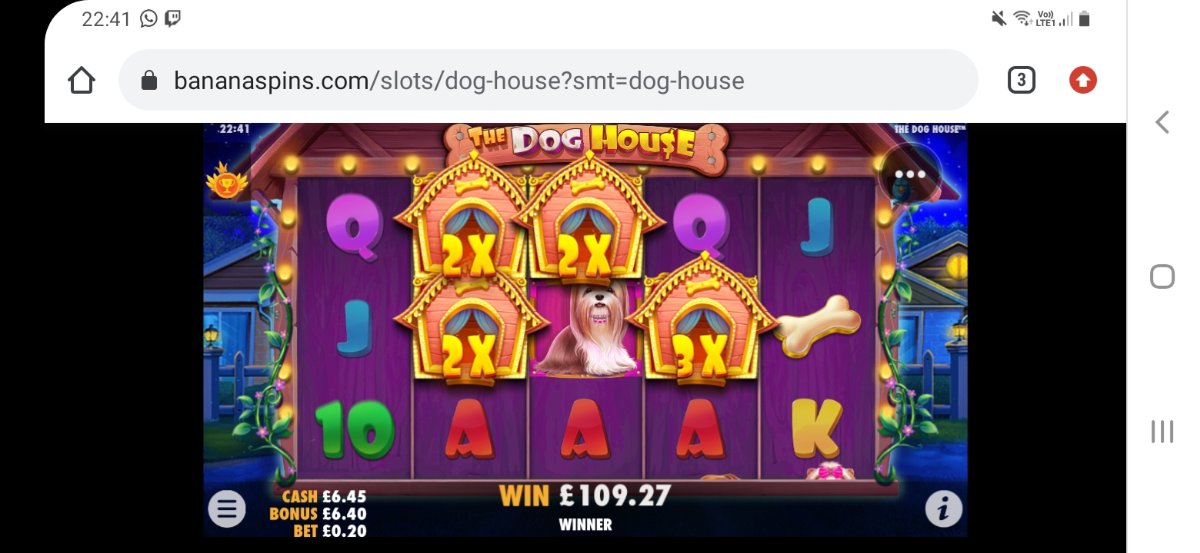Tap the Android back navigation chevron
Viewport: 1200px width, 553px height.
click(1162, 122)
